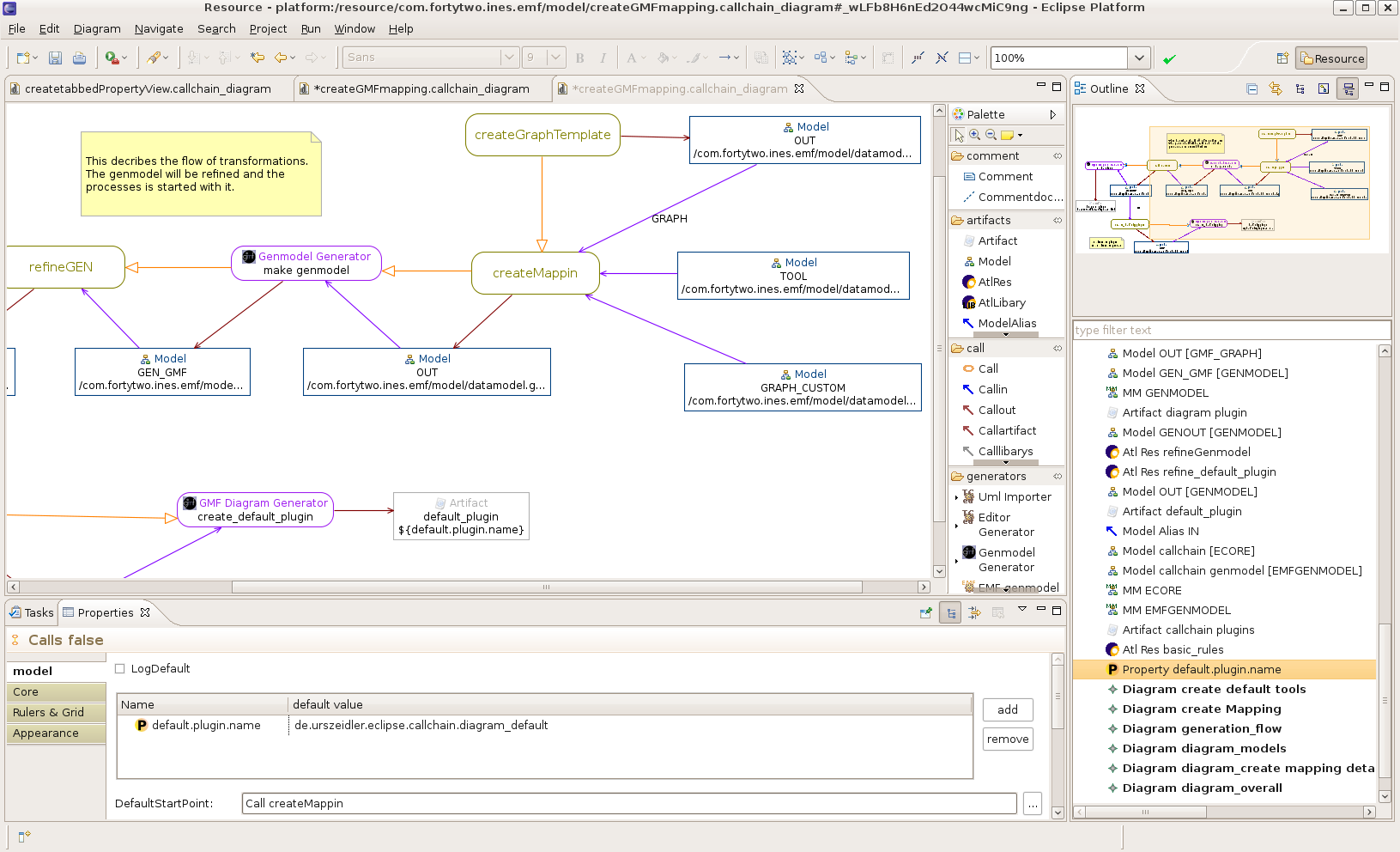This screenshot has height=852, width=1400.
Task: Select Diagram create Mapping in Outline
Action: [x=1201, y=709]
